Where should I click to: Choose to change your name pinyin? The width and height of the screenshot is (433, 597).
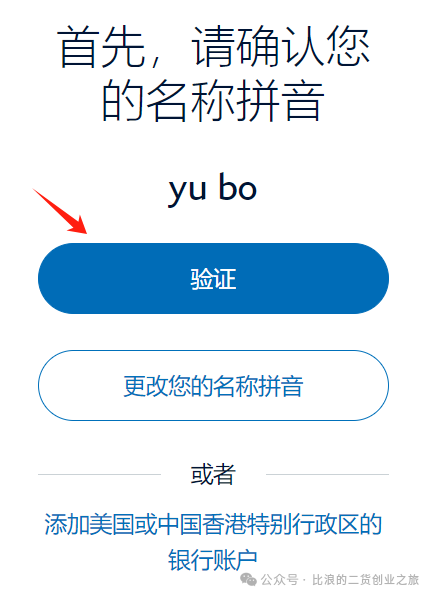pos(213,386)
